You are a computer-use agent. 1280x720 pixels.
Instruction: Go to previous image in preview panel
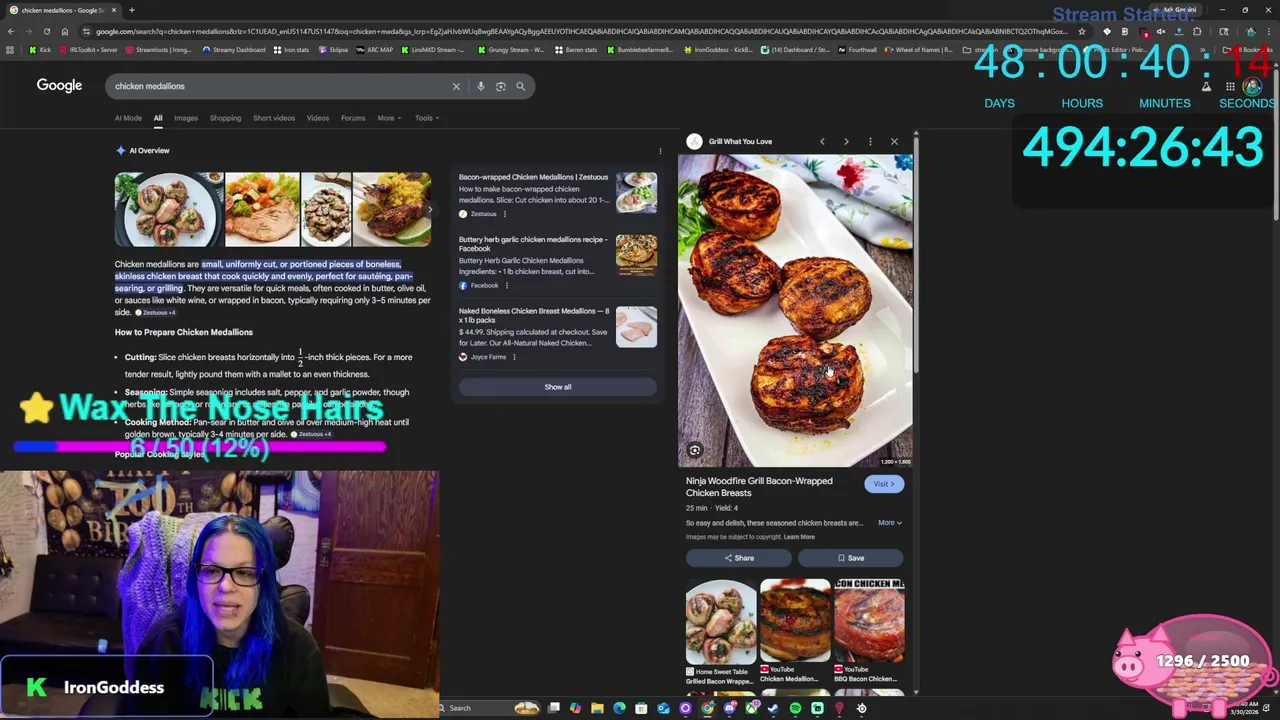point(822,141)
